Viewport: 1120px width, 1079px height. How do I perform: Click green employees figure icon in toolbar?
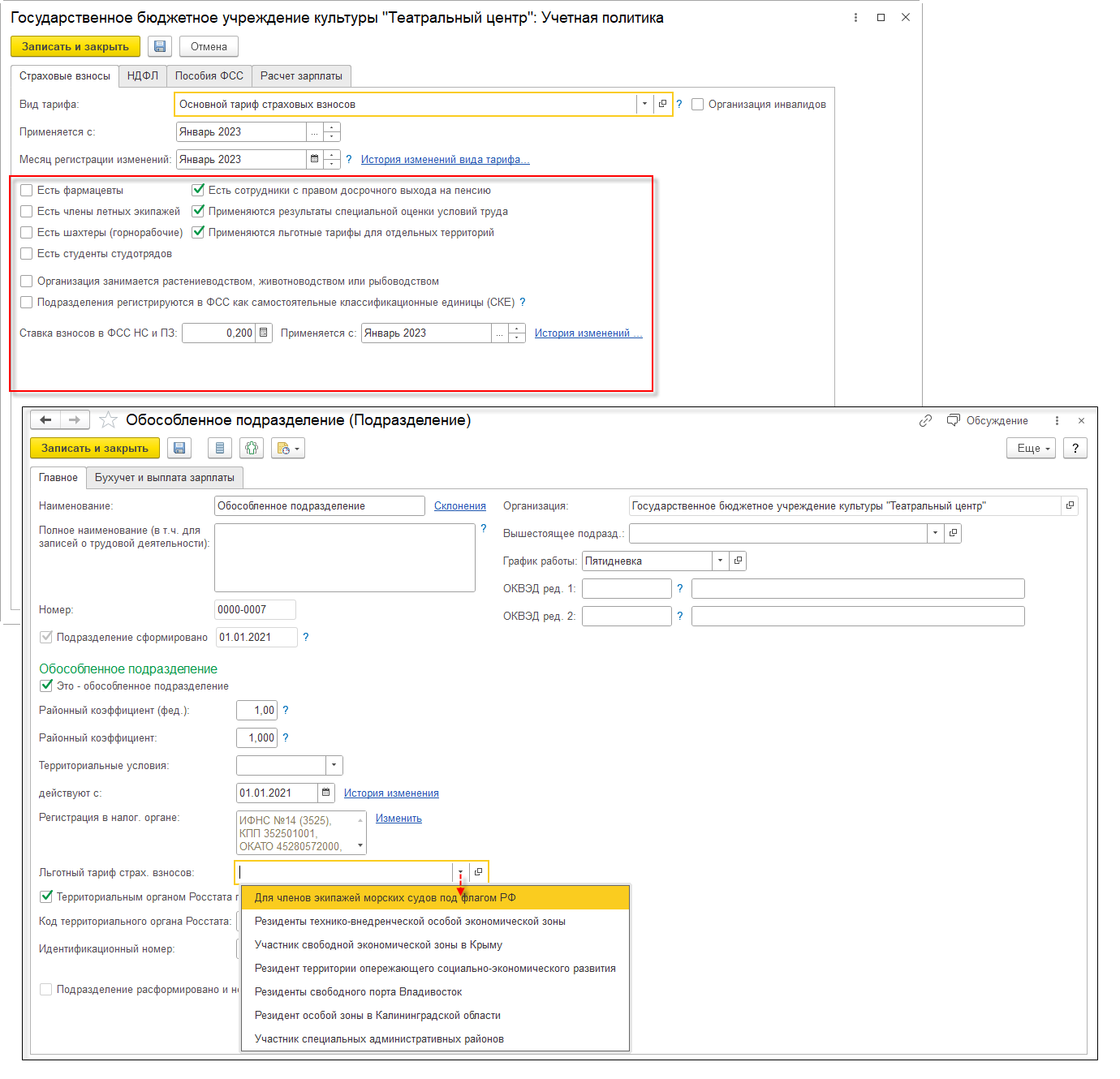tap(252, 448)
